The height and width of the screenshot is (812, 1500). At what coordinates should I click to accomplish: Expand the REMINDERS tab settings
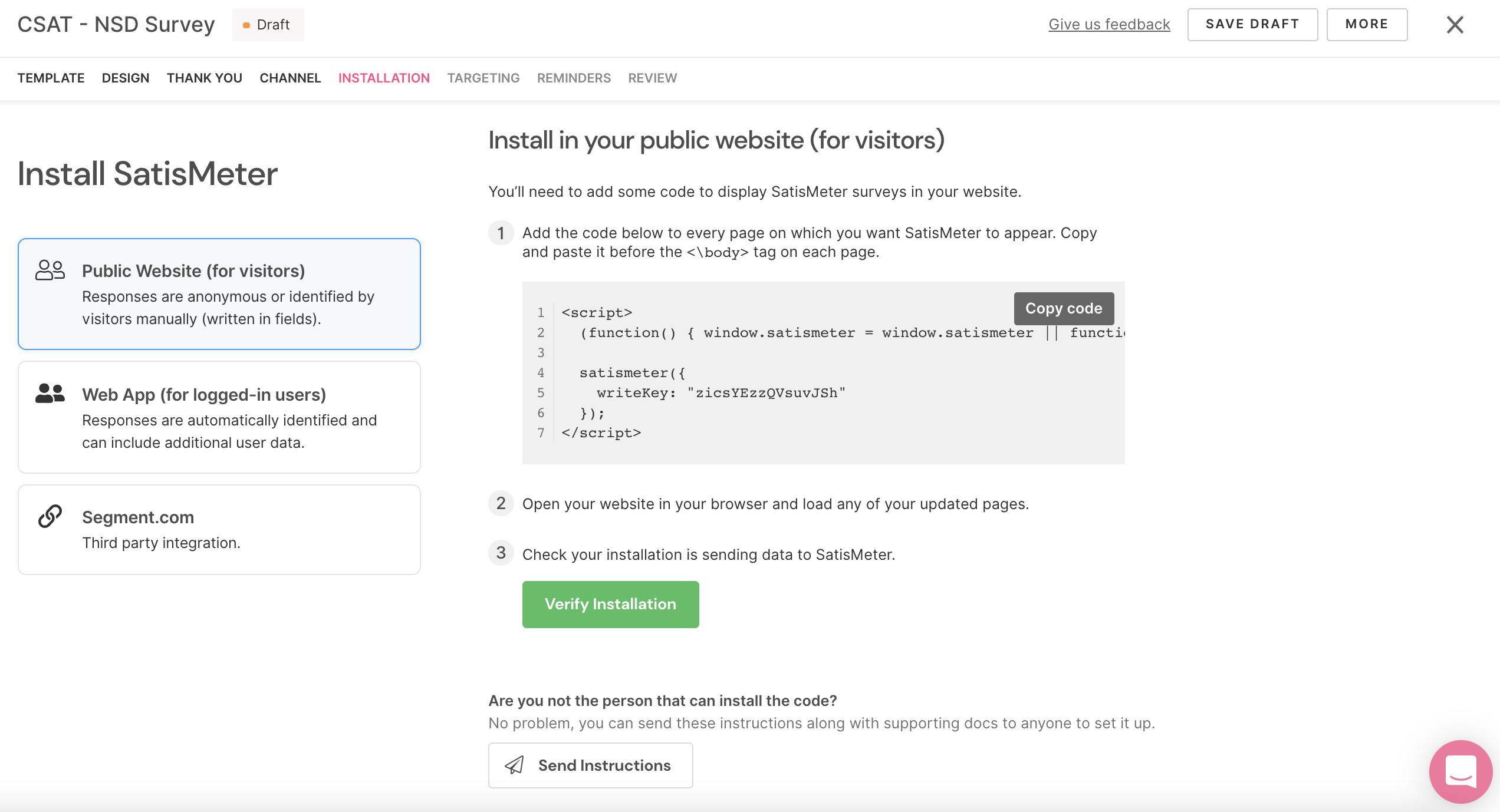coord(574,78)
